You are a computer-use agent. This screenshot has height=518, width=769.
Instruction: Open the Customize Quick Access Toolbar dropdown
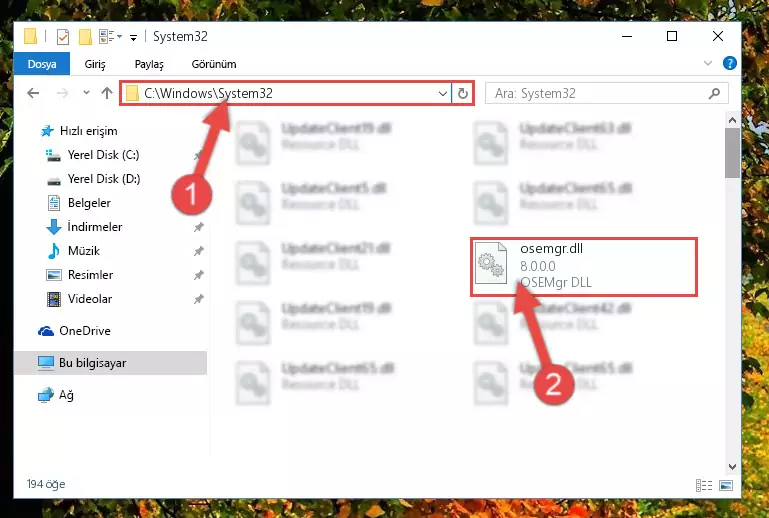133,37
